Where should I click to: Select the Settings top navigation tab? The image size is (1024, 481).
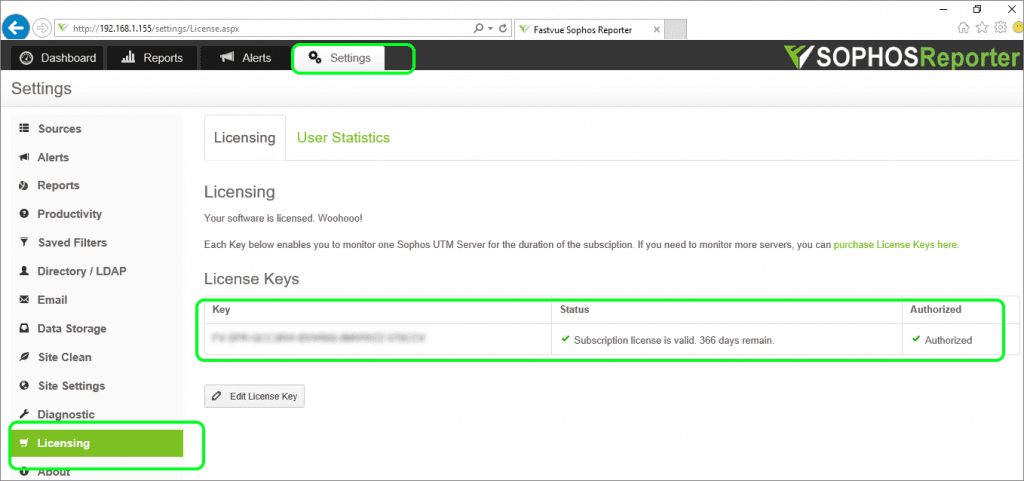click(x=340, y=57)
